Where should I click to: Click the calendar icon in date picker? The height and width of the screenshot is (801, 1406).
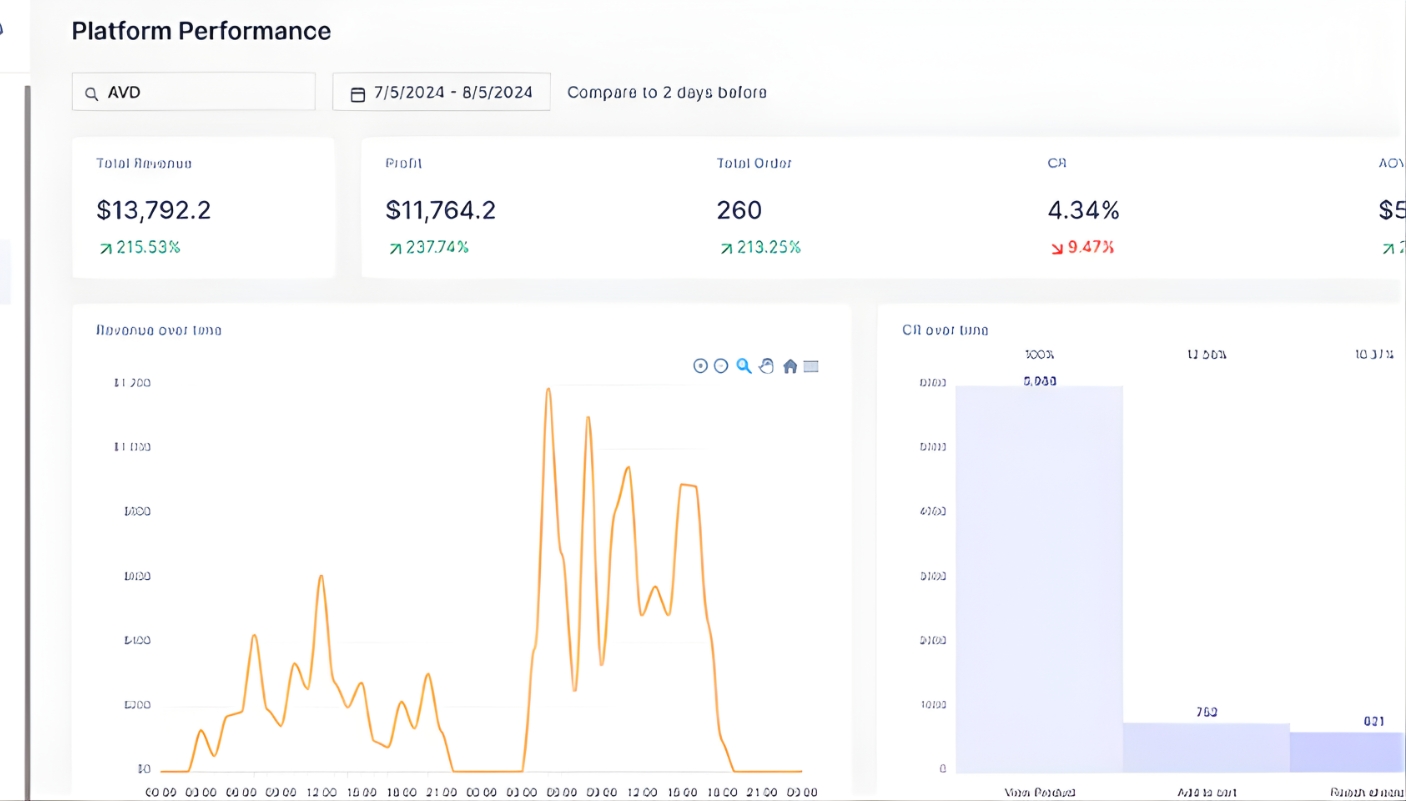point(358,93)
